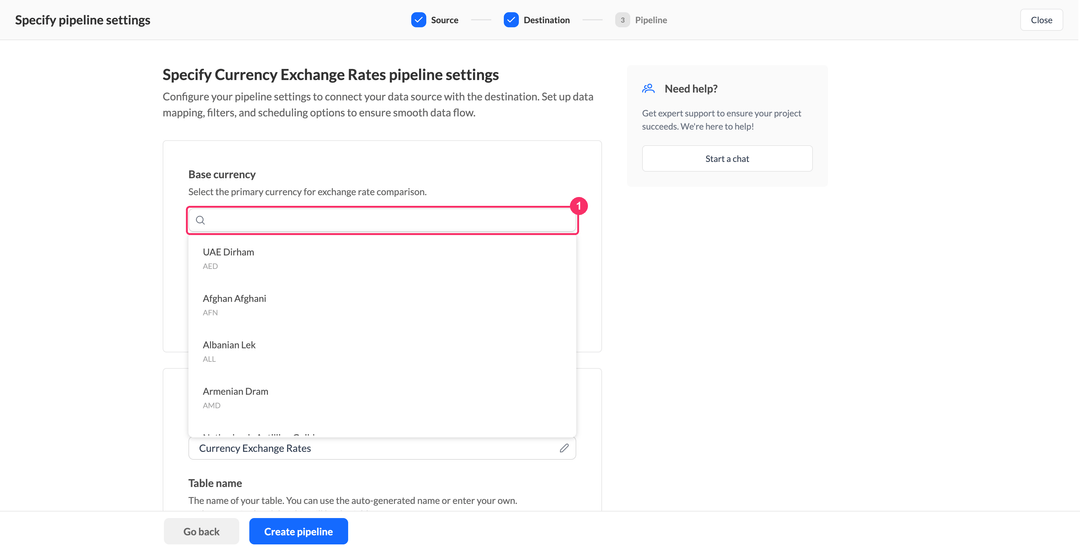This screenshot has width=1080, height=551.
Task: Choose Afghan Afghani AFN option
Action: click(x=382, y=305)
